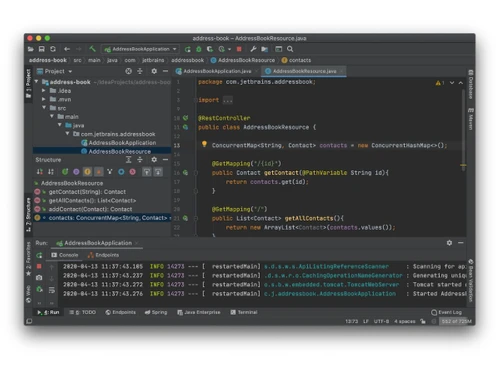The height and width of the screenshot is (375, 500).
Task: Collapse the address-book root tree node
Action: click(36, 82)
